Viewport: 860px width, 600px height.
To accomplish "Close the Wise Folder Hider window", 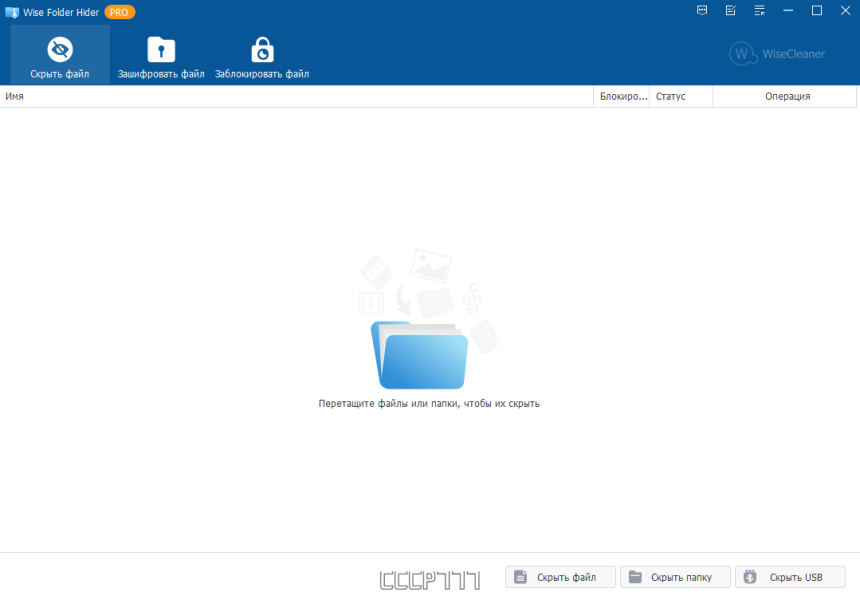I will tap(845, 10).
